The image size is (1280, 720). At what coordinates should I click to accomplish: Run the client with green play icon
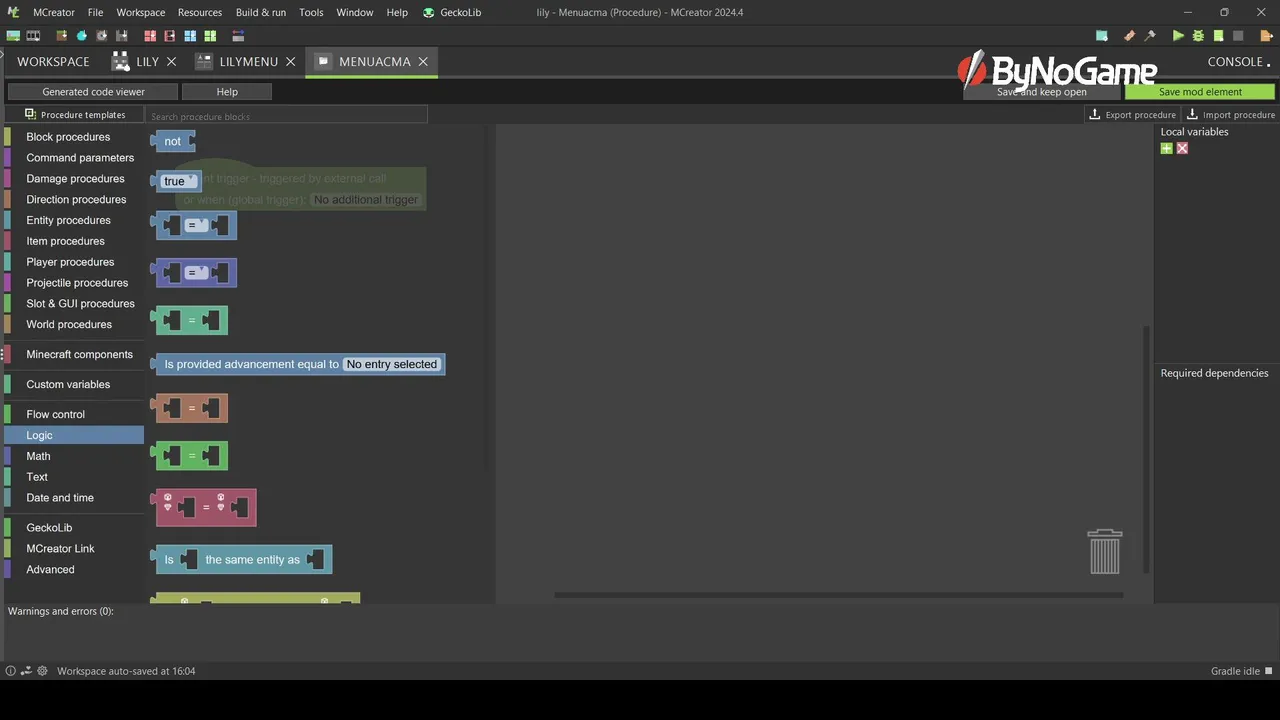(x=1178, y=36)
